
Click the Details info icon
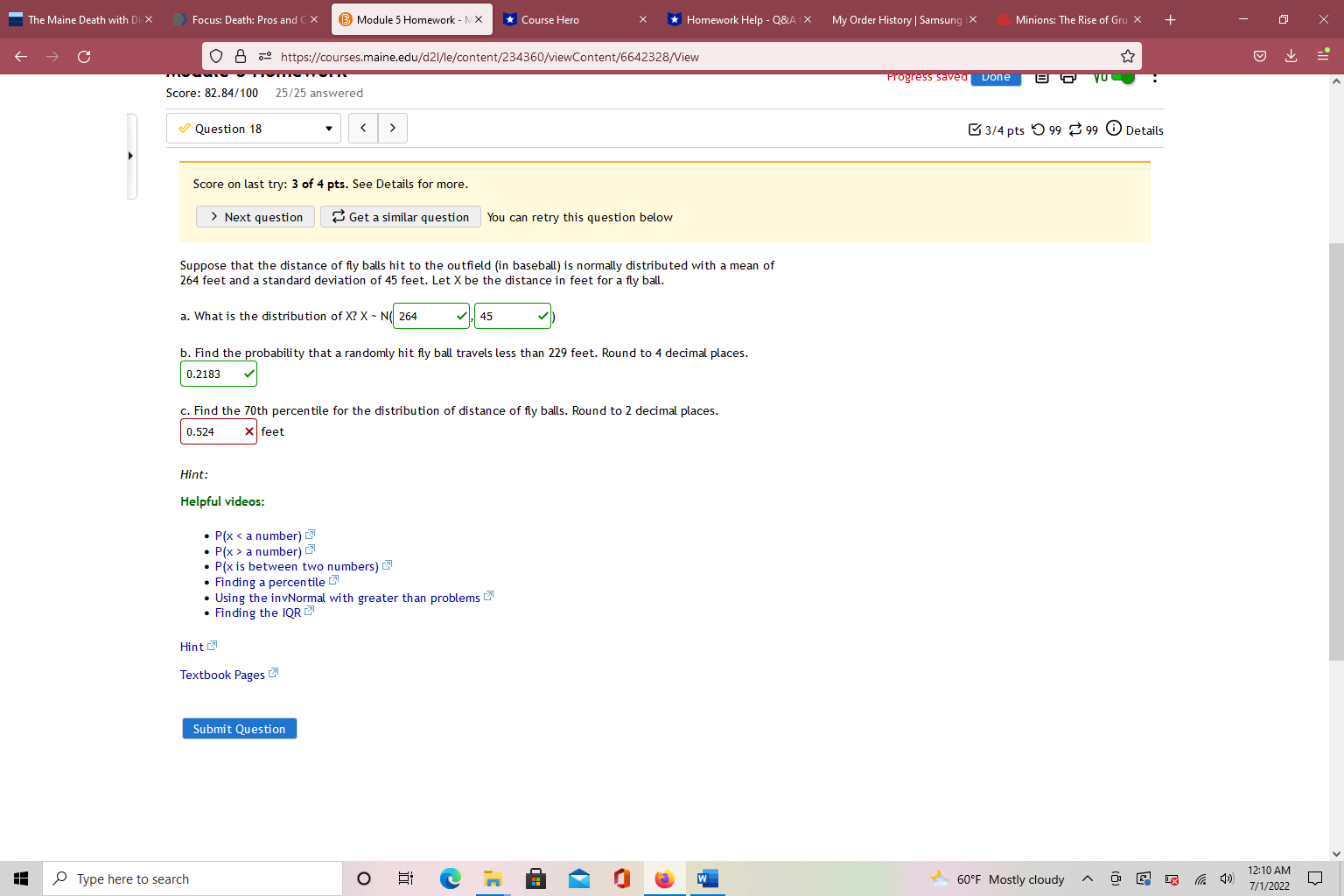(1113, 128)
